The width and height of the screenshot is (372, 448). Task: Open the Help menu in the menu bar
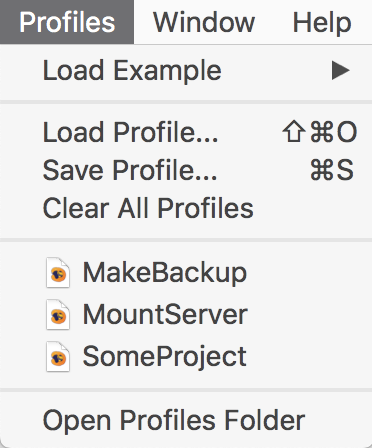click(322, 22)
